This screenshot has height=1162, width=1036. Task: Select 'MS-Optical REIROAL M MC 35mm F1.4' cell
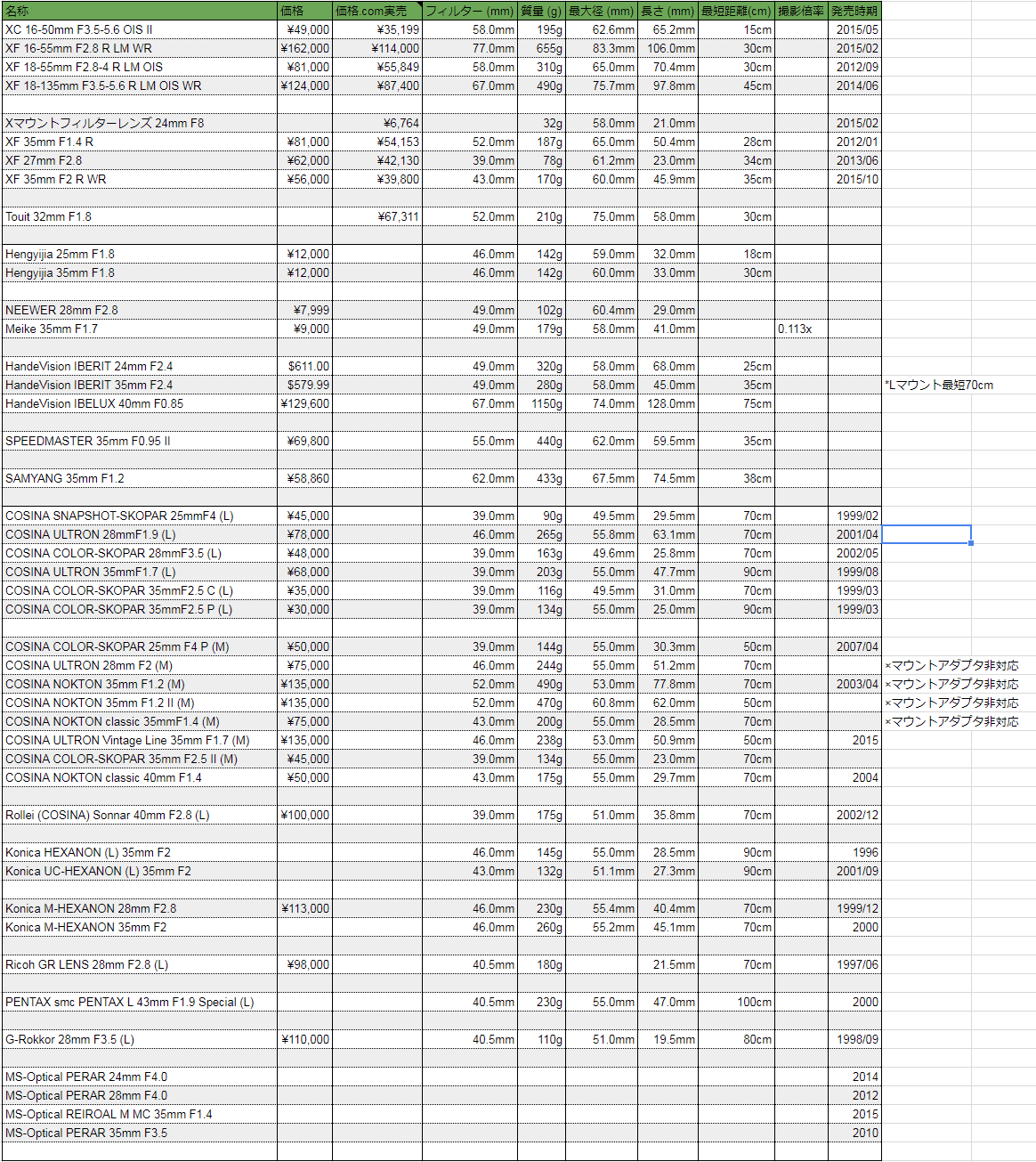pyautogui.click(x=140, y=1114)
